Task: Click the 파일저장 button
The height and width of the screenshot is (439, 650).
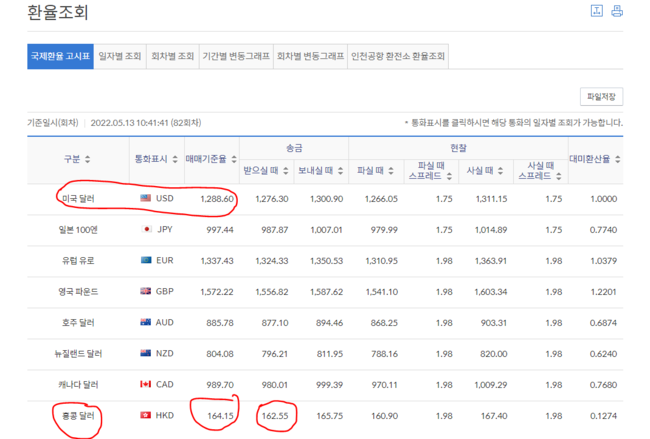Action: [x=602, y=97]
